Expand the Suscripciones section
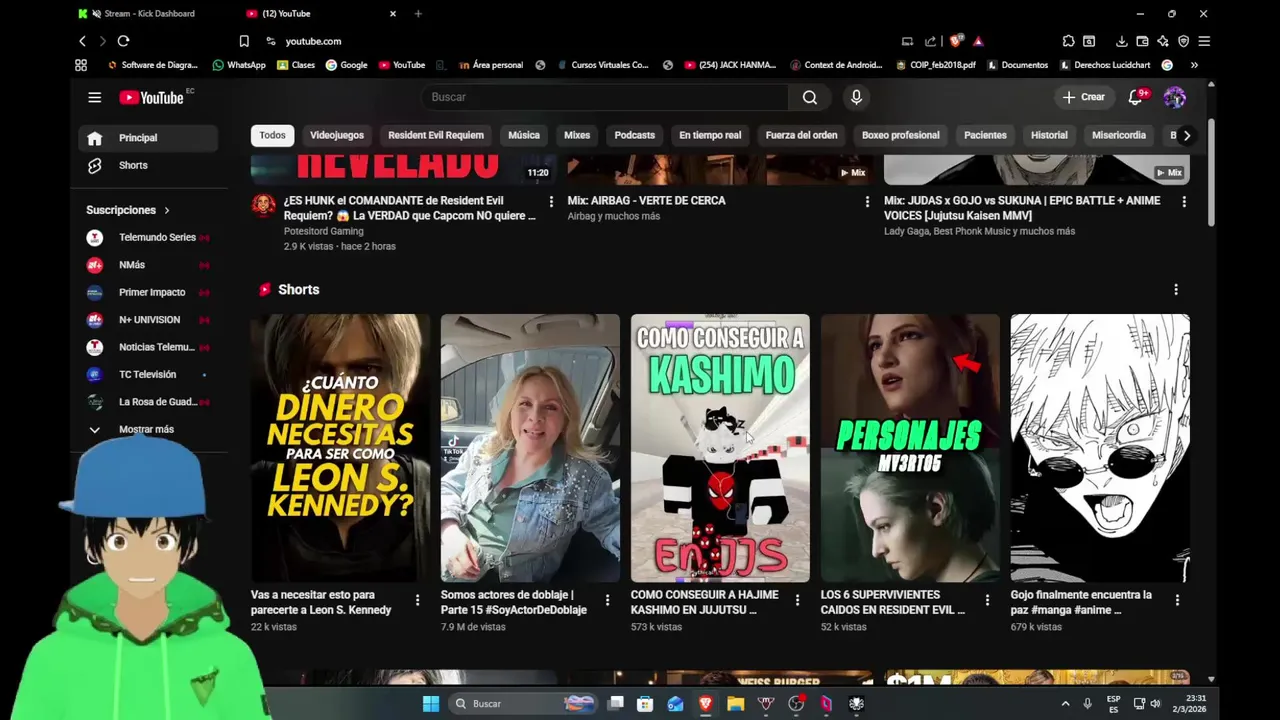The width and height of the screenshot is (1280, 720). point(128,210)
